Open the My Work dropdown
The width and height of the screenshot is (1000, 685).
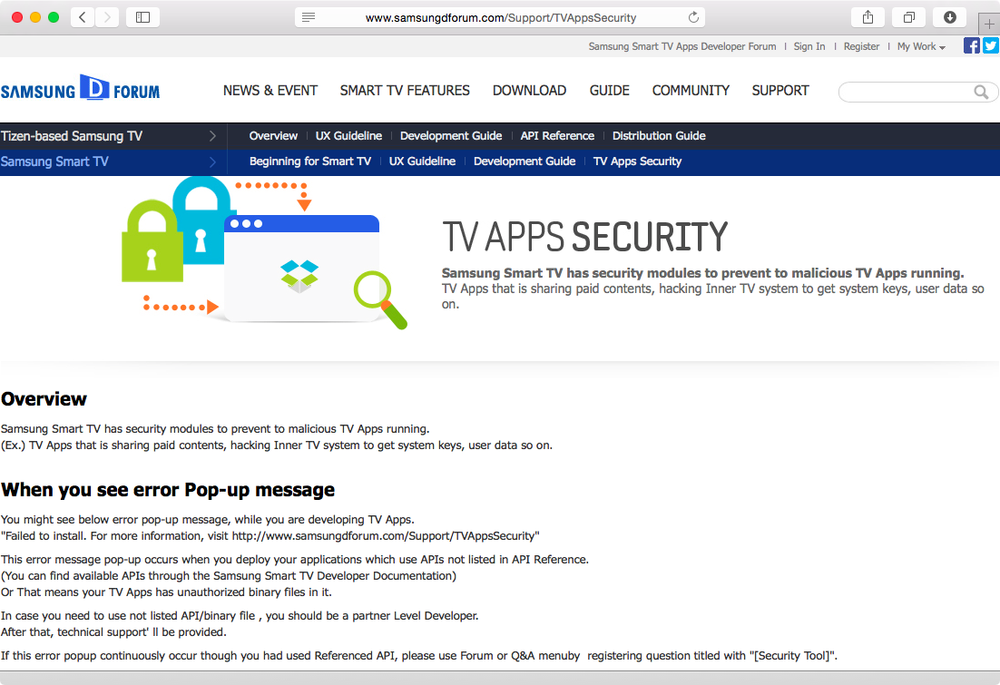click(921, 47)
